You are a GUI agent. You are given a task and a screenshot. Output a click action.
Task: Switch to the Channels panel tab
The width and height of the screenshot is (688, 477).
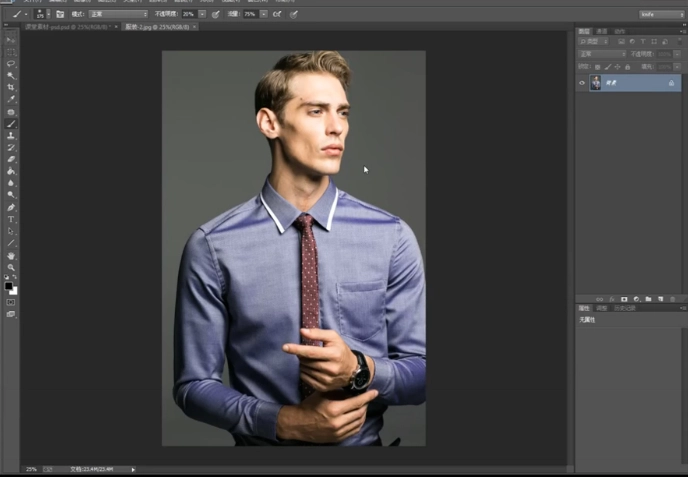point(602,32)
